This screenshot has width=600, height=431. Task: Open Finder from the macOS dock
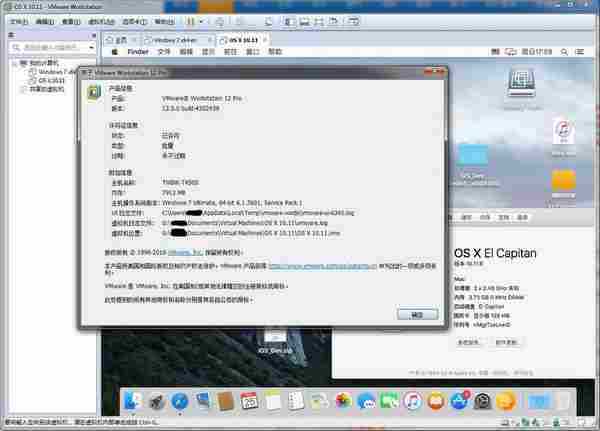(131, 402)
